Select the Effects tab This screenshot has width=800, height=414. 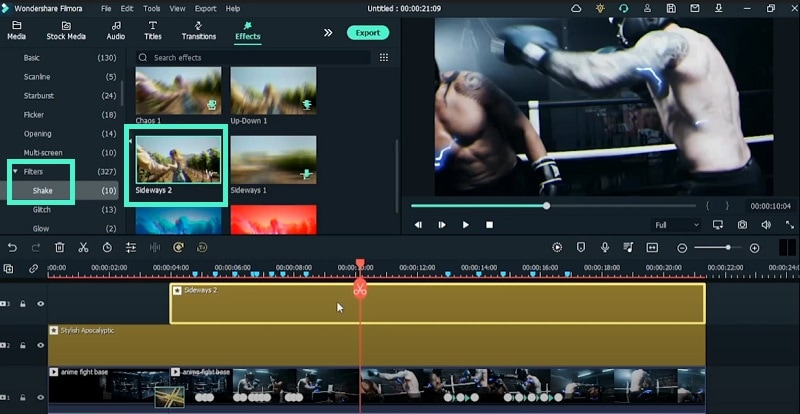(x=247, y=31)
